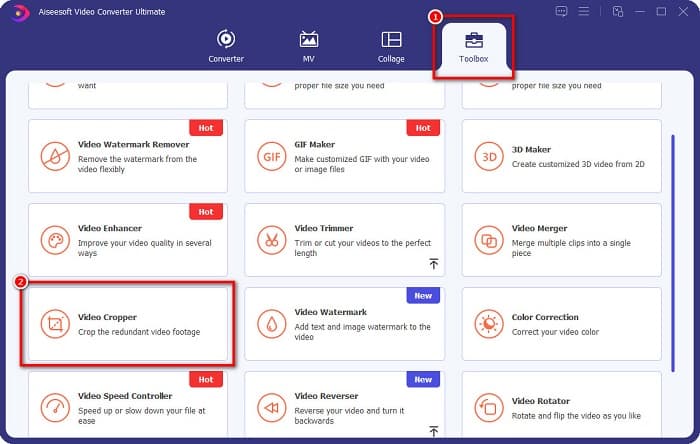Switch to the MV tab
700x444 pixels.
tap(309, 46)
